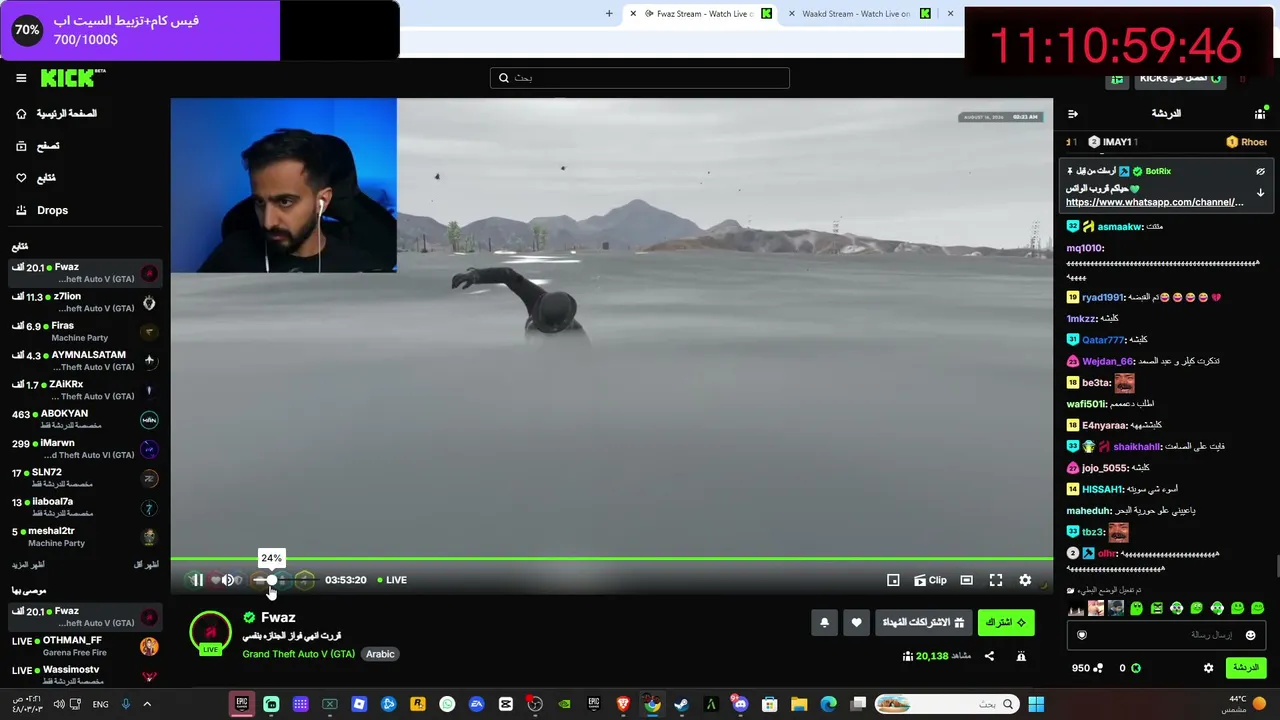This screenshot has height=720, width=1280.
Task: Switch to theater mode icon
Action: 966,580
